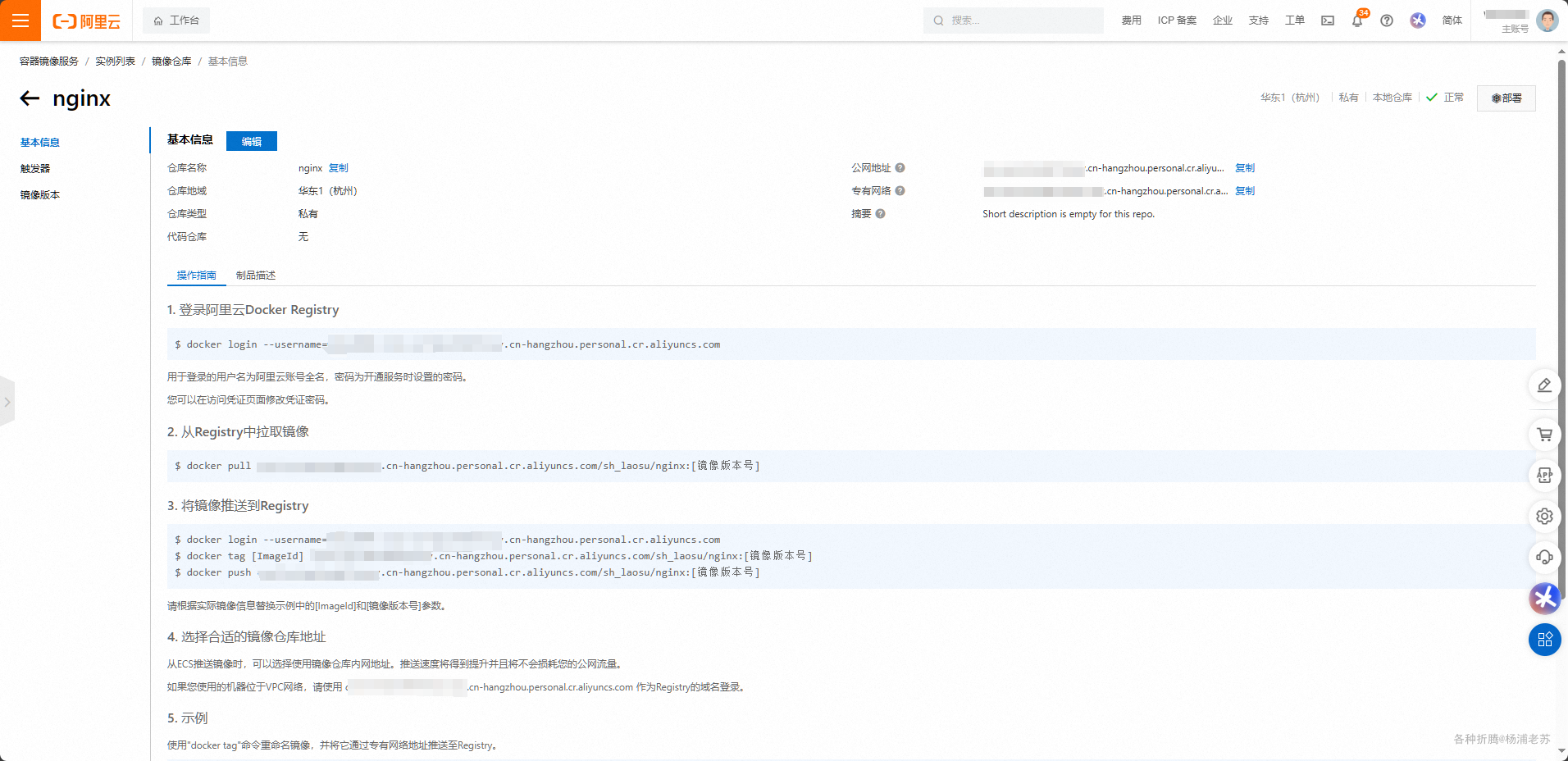Copy the repository name nginx
Viewport: 1568px width, 761px height.
click(339, 168)
